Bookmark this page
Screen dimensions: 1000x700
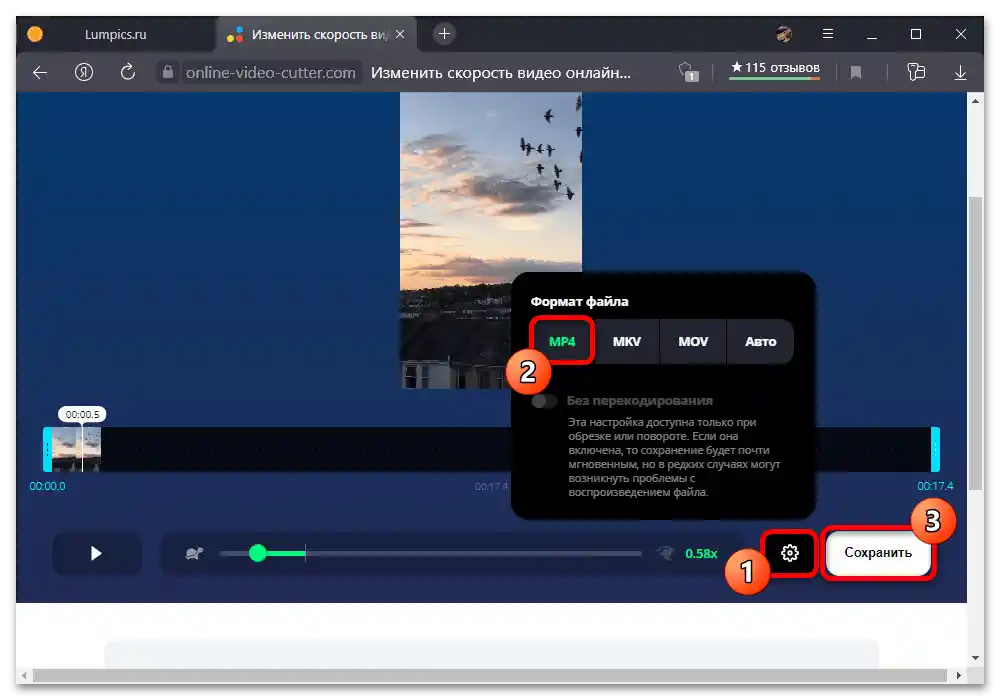coord(856,73)
